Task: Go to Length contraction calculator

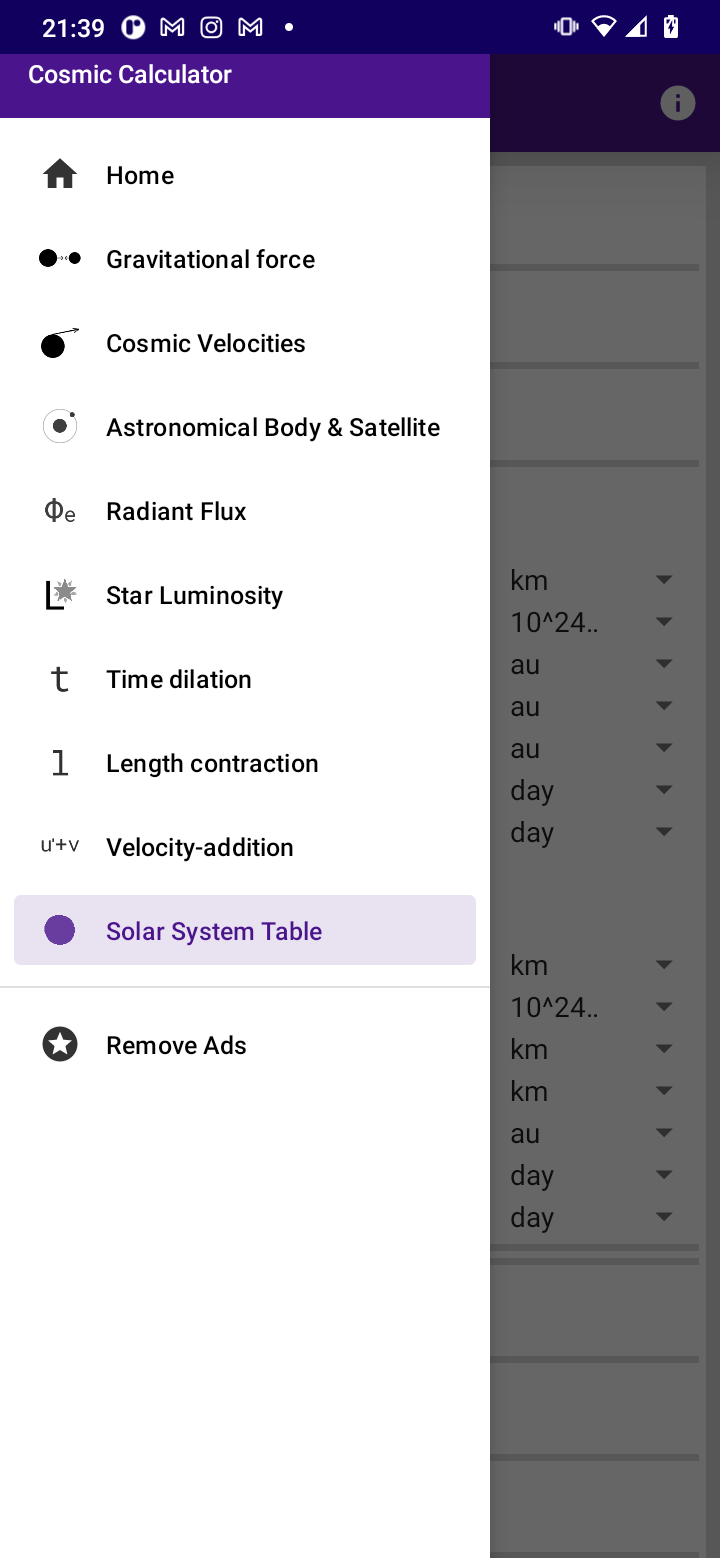Action: tap(245, 763)
